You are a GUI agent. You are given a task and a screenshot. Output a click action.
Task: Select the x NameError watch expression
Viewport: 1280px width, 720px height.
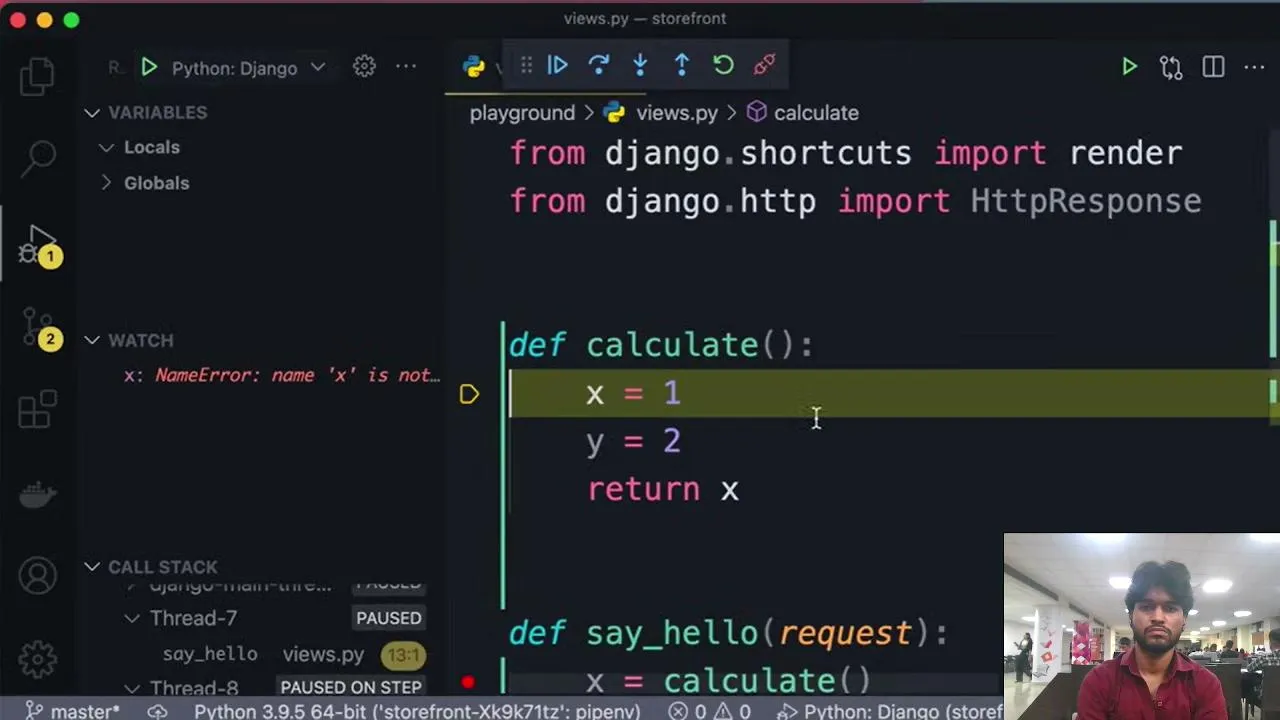pyautogui.click(x=282, y=375)
